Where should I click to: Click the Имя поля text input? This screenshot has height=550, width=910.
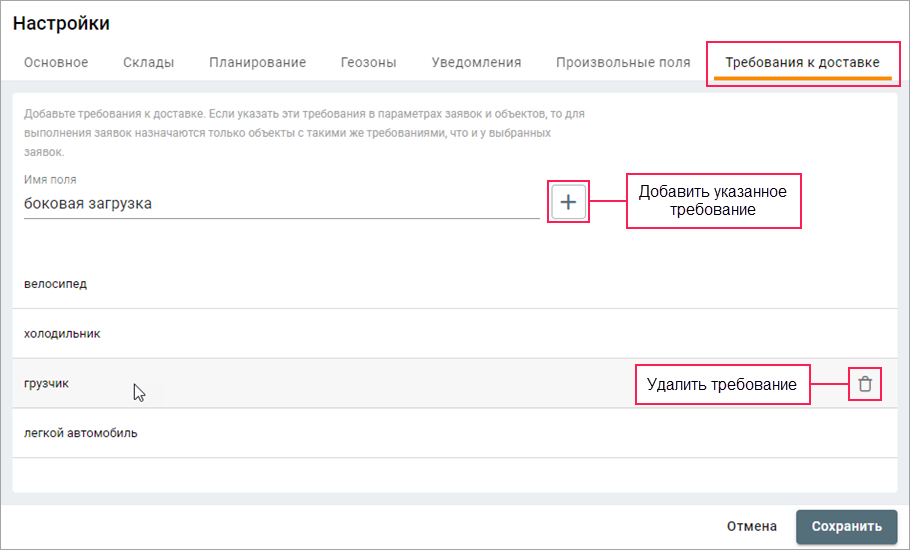[280, 203]
